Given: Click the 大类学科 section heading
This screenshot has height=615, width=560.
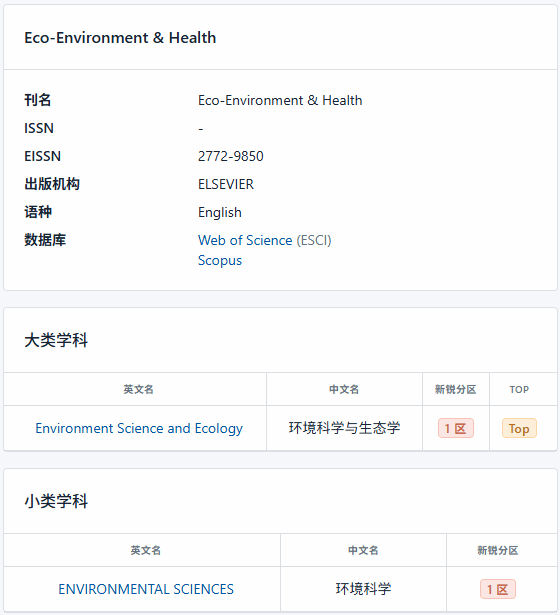Looking at the screenshot, I should pos(56,340).
